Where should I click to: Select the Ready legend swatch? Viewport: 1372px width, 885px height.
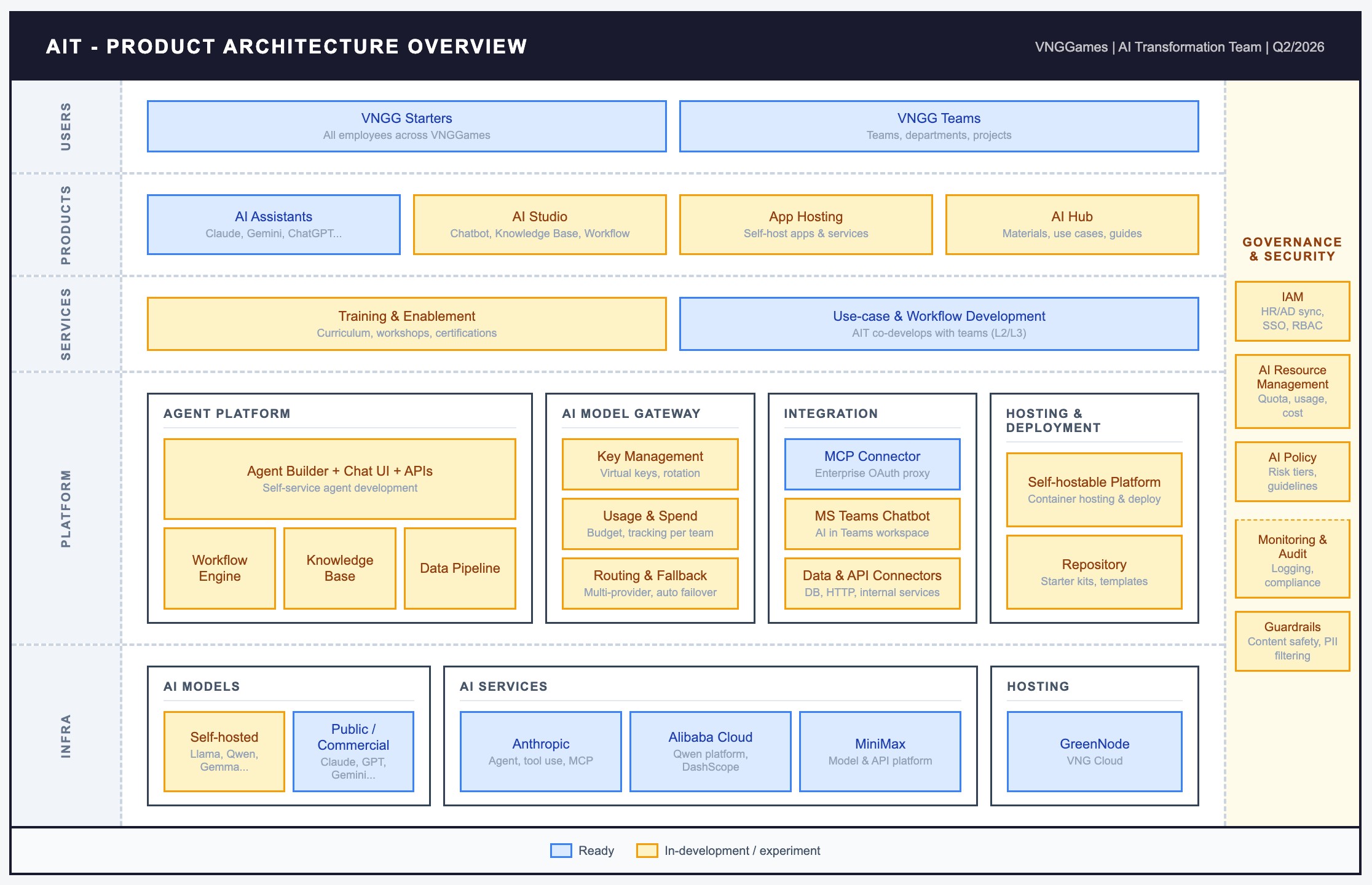561,851
